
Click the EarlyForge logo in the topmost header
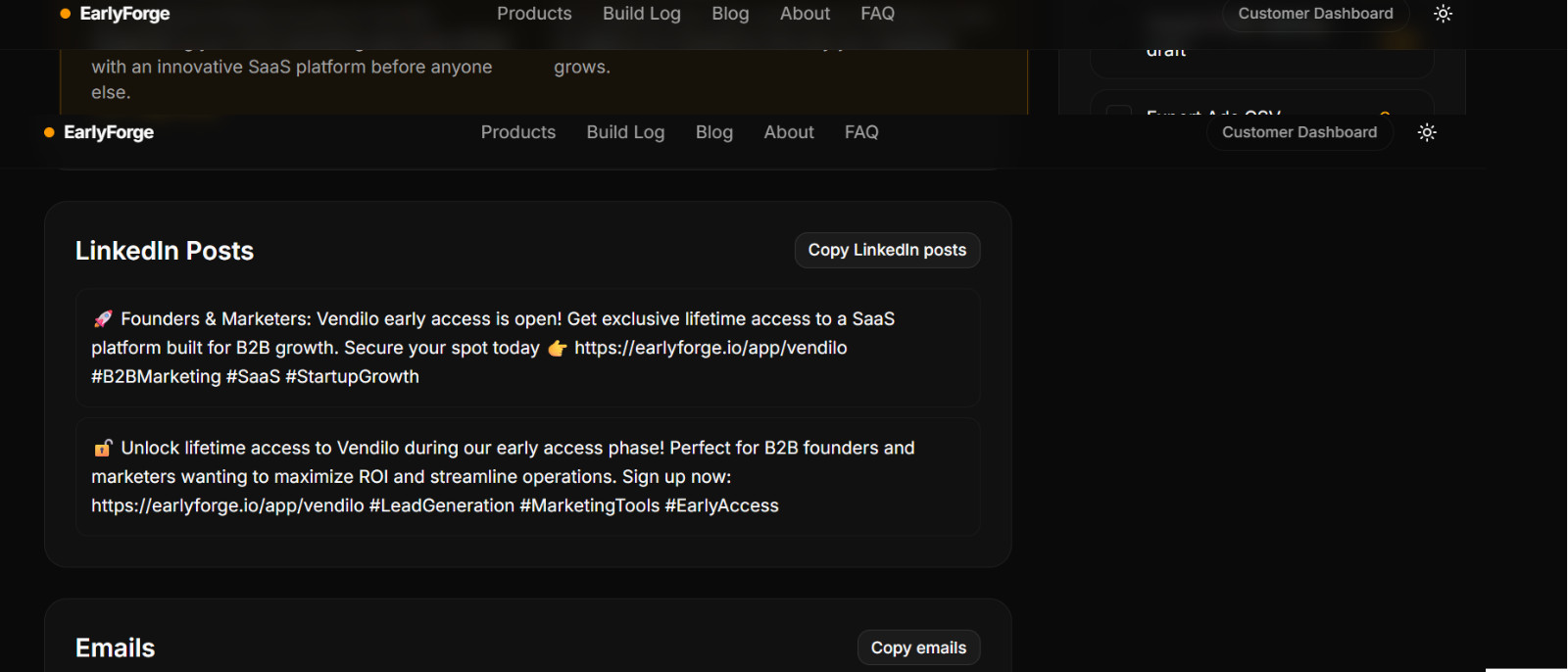[115, 14]
